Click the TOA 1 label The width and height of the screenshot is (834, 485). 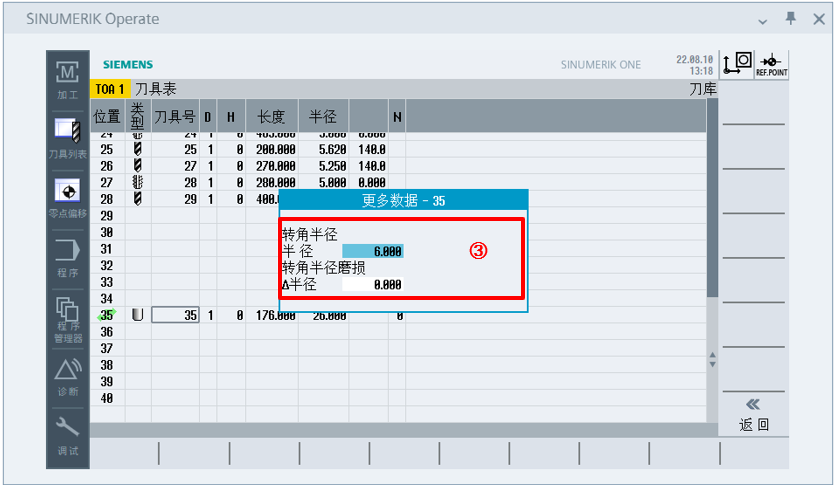click(110, 89)
